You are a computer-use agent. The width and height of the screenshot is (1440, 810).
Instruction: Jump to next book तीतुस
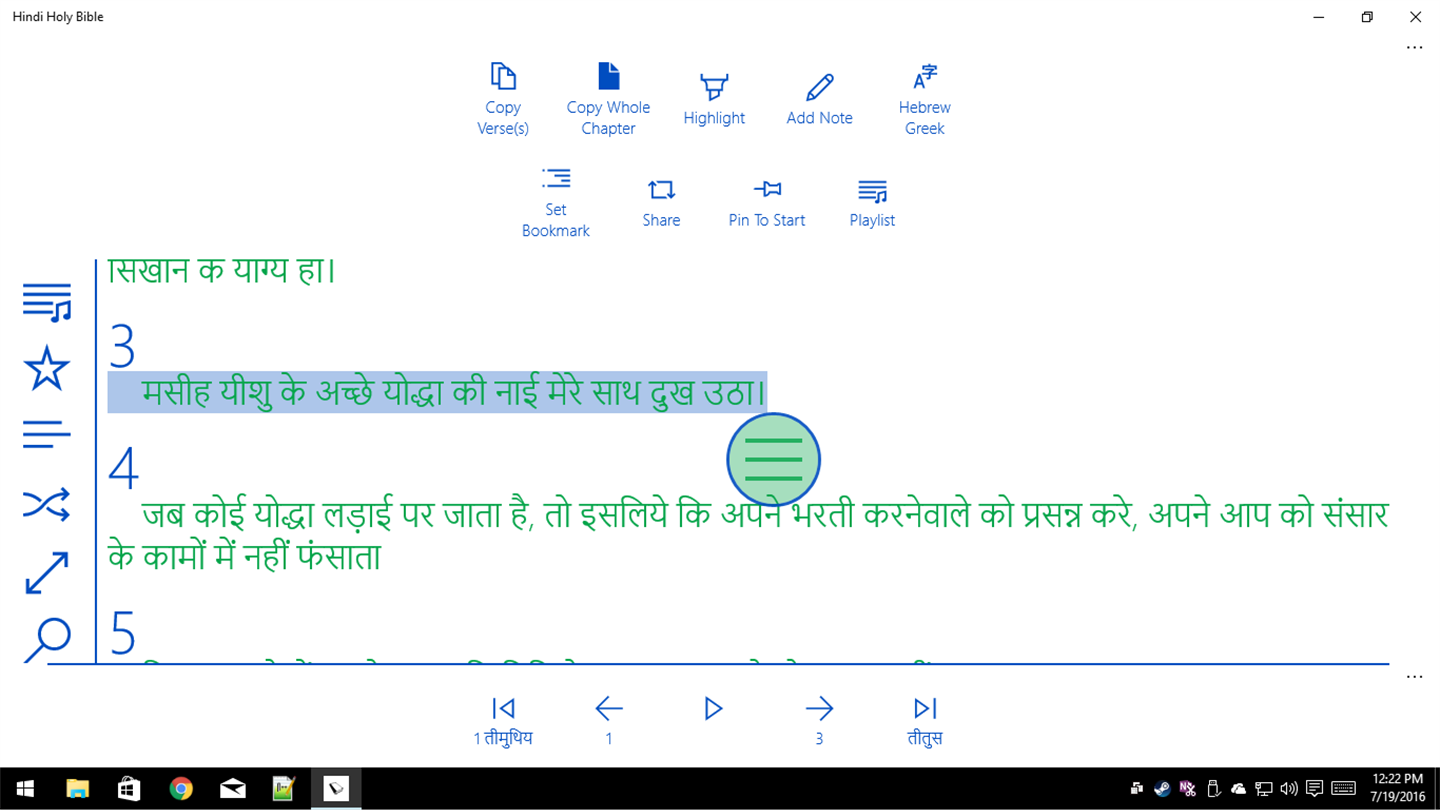point(924,722)
